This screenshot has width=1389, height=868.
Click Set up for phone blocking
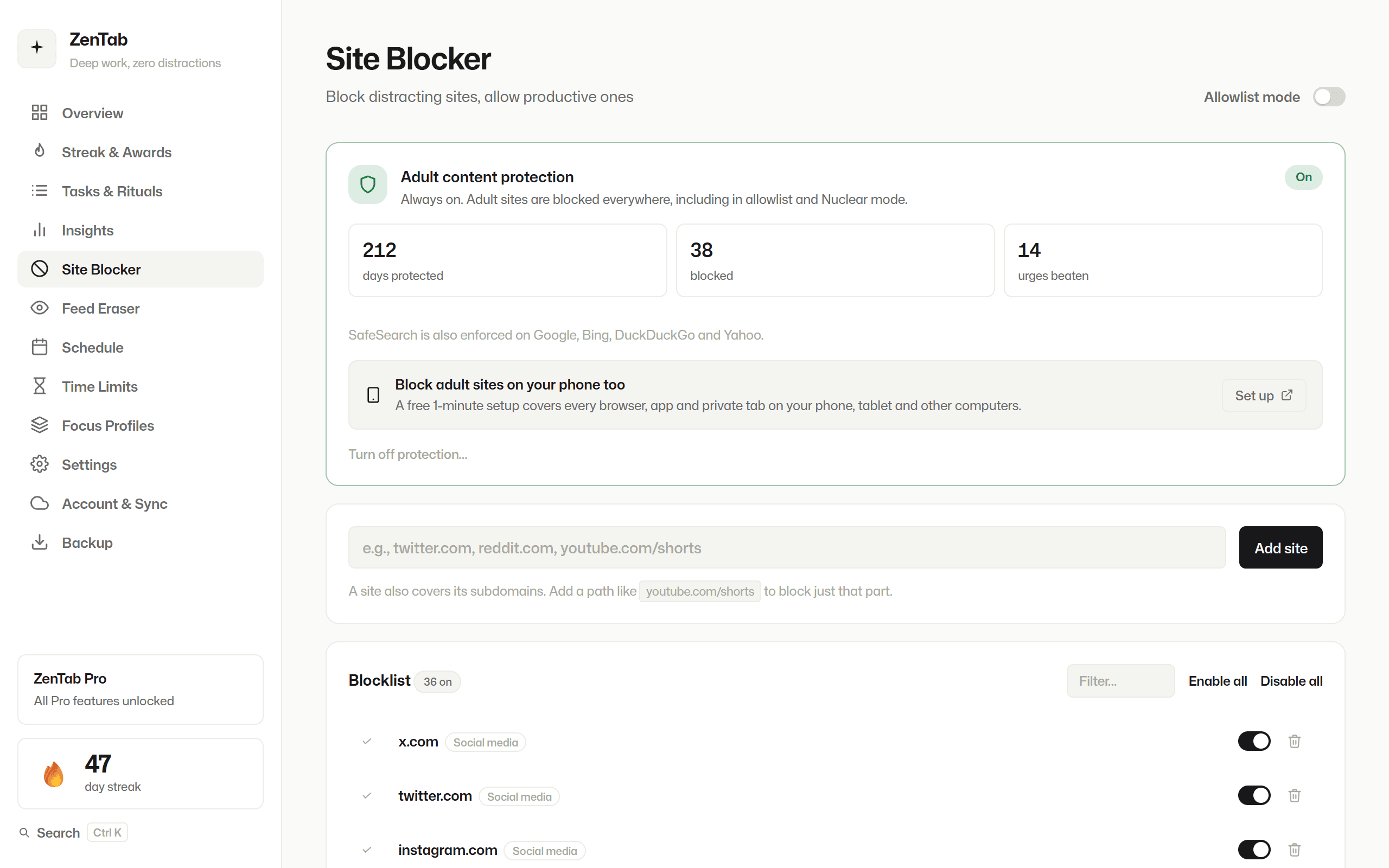pos(1264,395)
